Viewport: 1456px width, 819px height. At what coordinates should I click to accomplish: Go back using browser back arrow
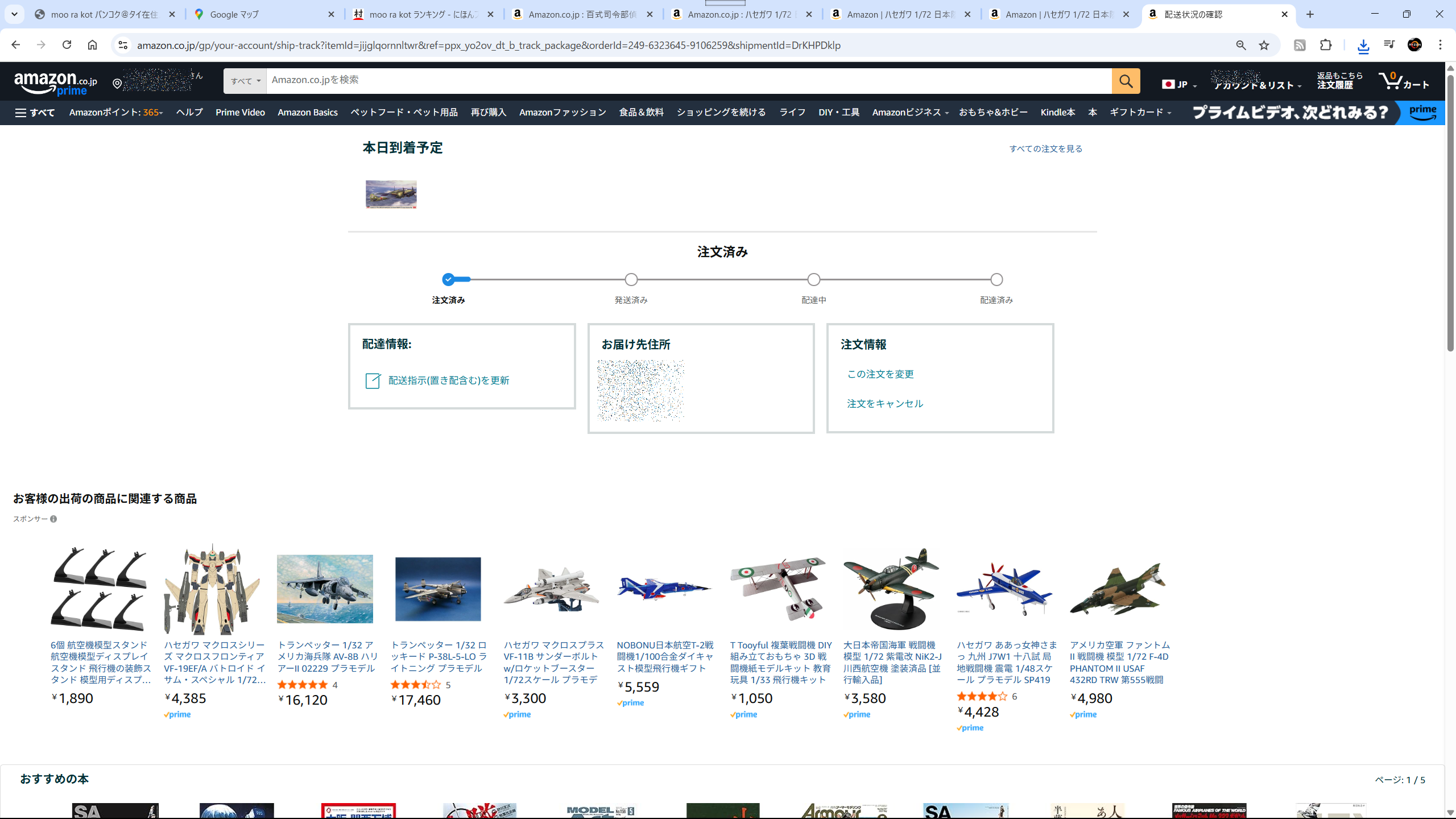pyautogui.click(x=15, y=45)
